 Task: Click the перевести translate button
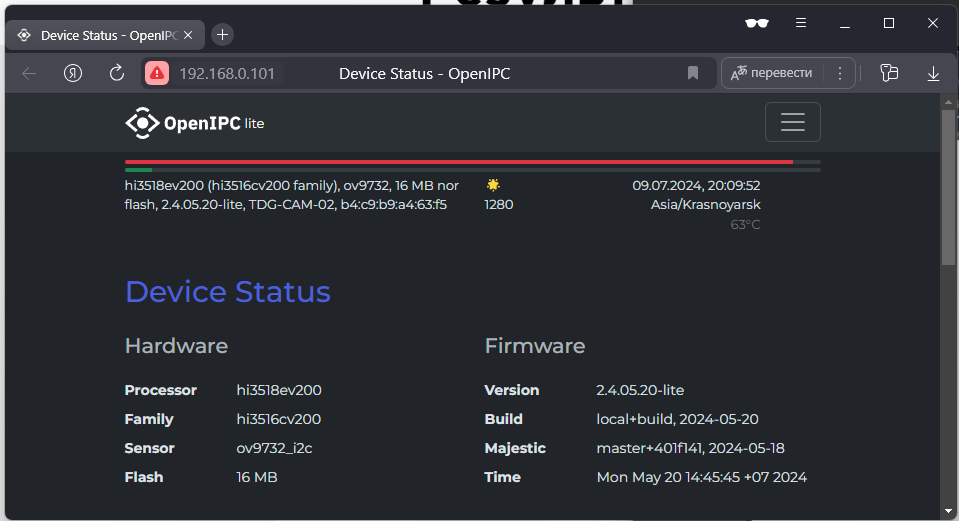(x=772, y=73)
